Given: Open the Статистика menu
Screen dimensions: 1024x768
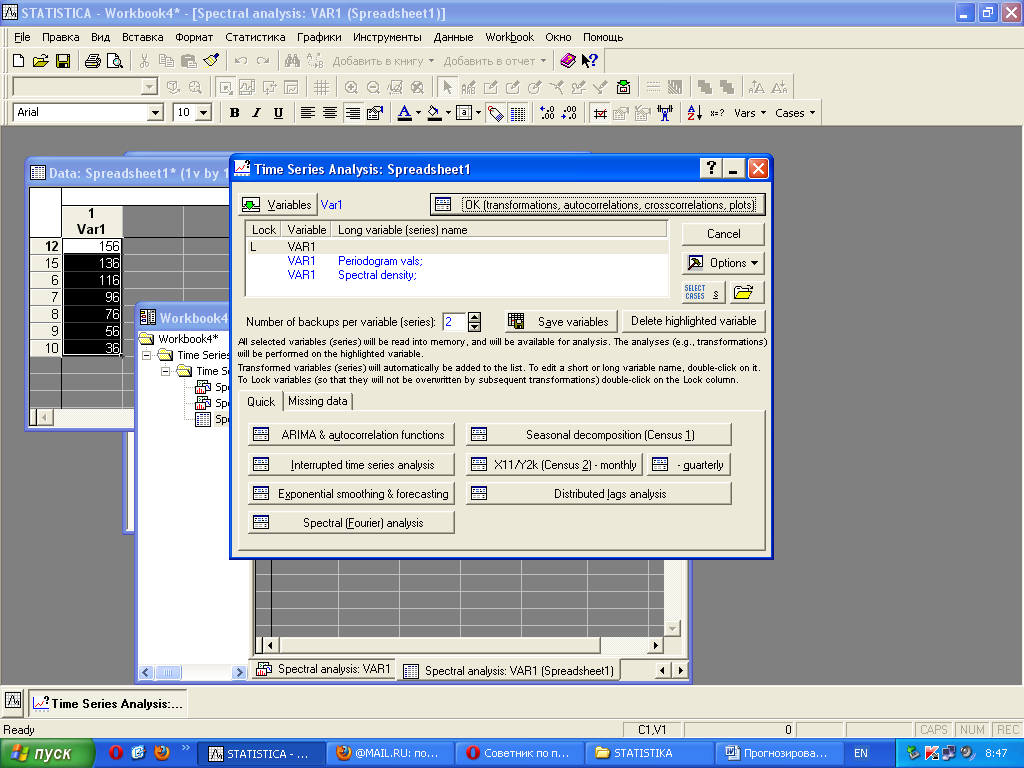Looking at the screenshot, I should pyautogui.click(x=255, y=37).
